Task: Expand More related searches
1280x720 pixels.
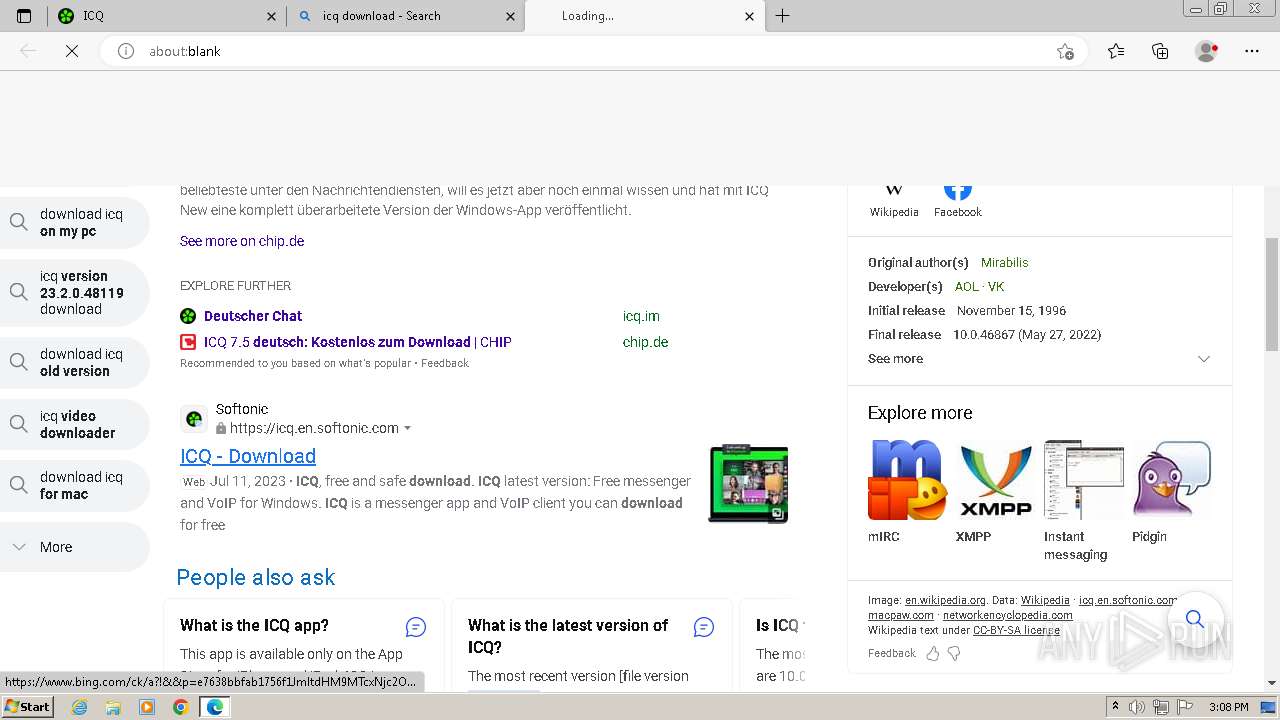Action: point(74,547)
